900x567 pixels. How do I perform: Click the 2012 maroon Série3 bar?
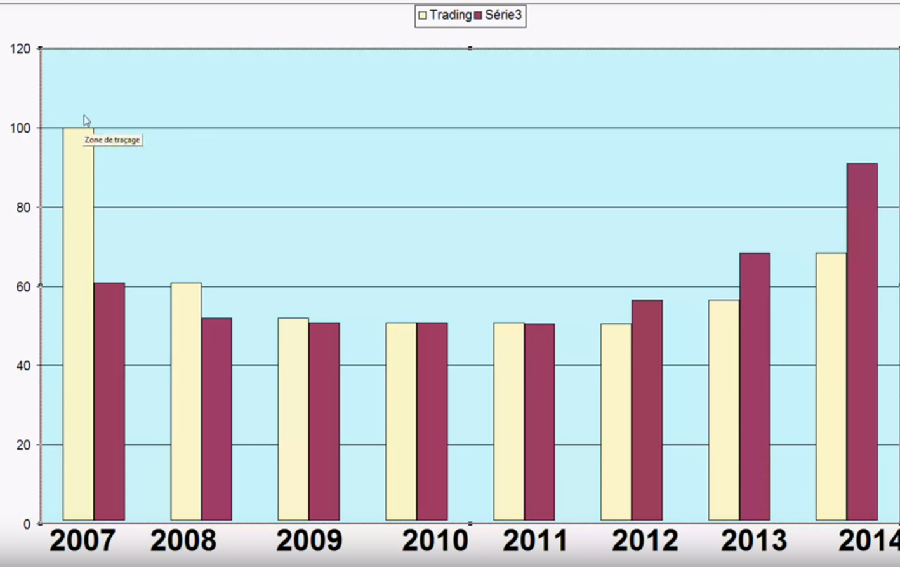[647, 410]
